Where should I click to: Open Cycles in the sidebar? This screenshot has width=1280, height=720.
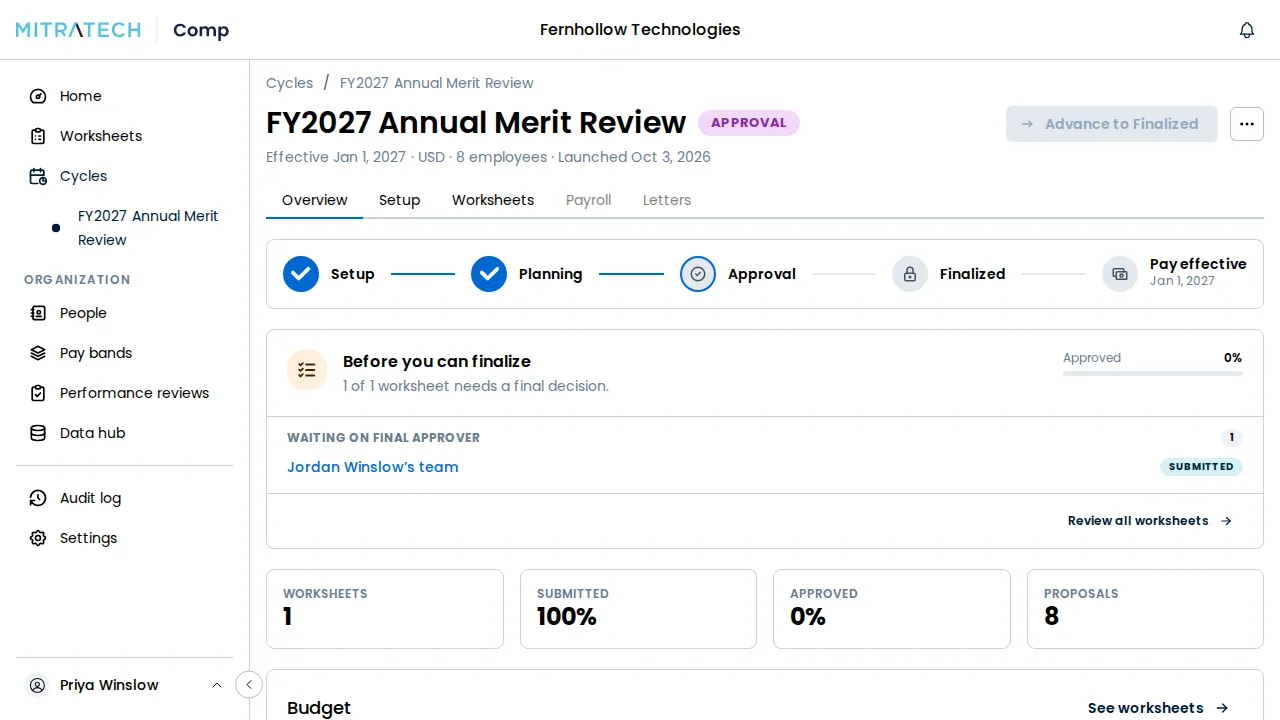coord(124,176)
